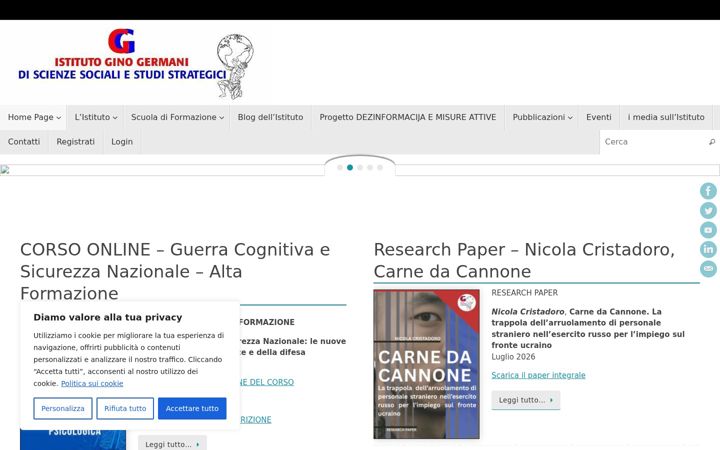Click Leggi tutto under Carne da Cannone
This screenshot has height=450, width=720.
525,400
